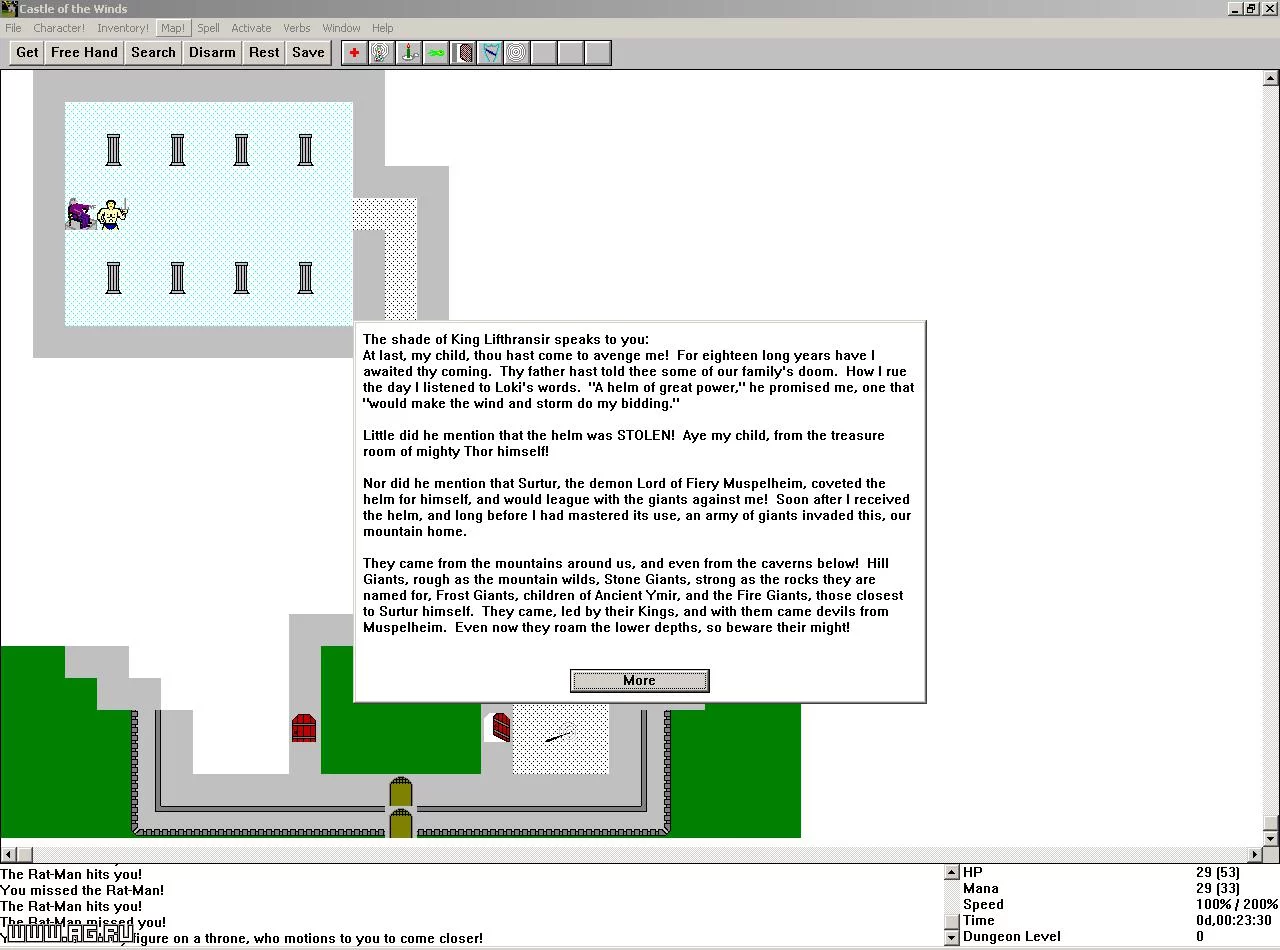Open the Window menu

point(341,28)
